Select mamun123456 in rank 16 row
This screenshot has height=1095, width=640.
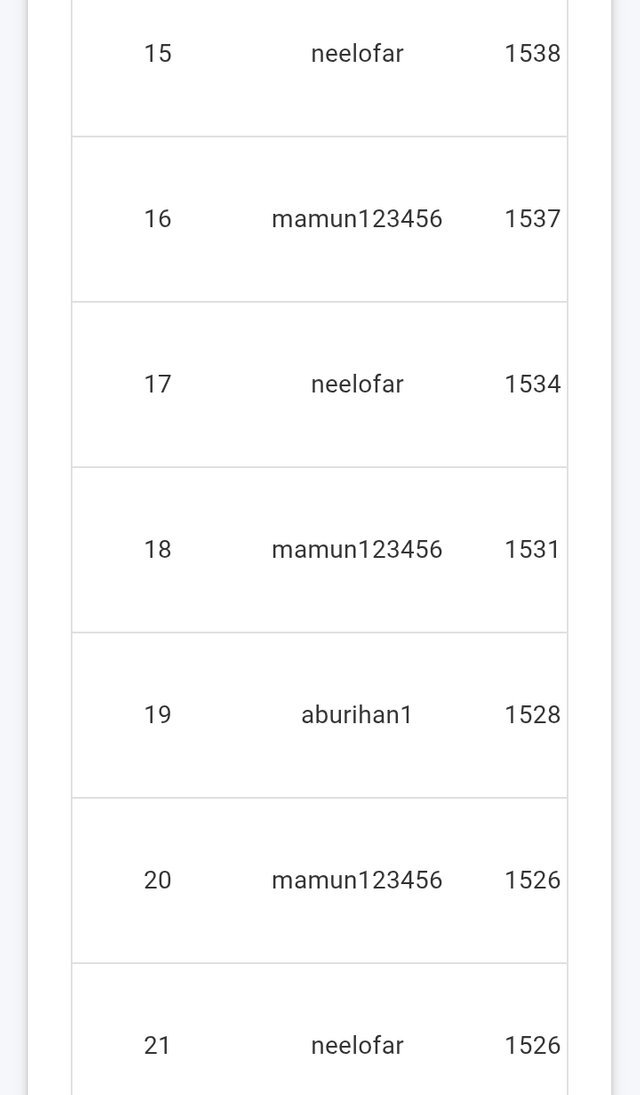click(x=357, y=219)
